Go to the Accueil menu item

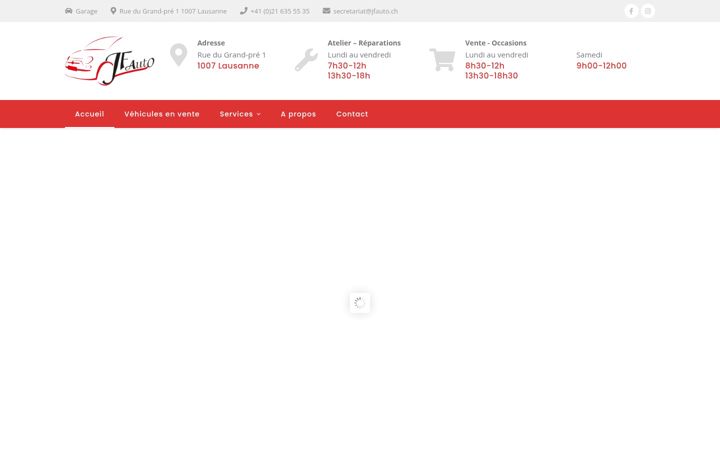pyautogui.click(x=90, y=114)
